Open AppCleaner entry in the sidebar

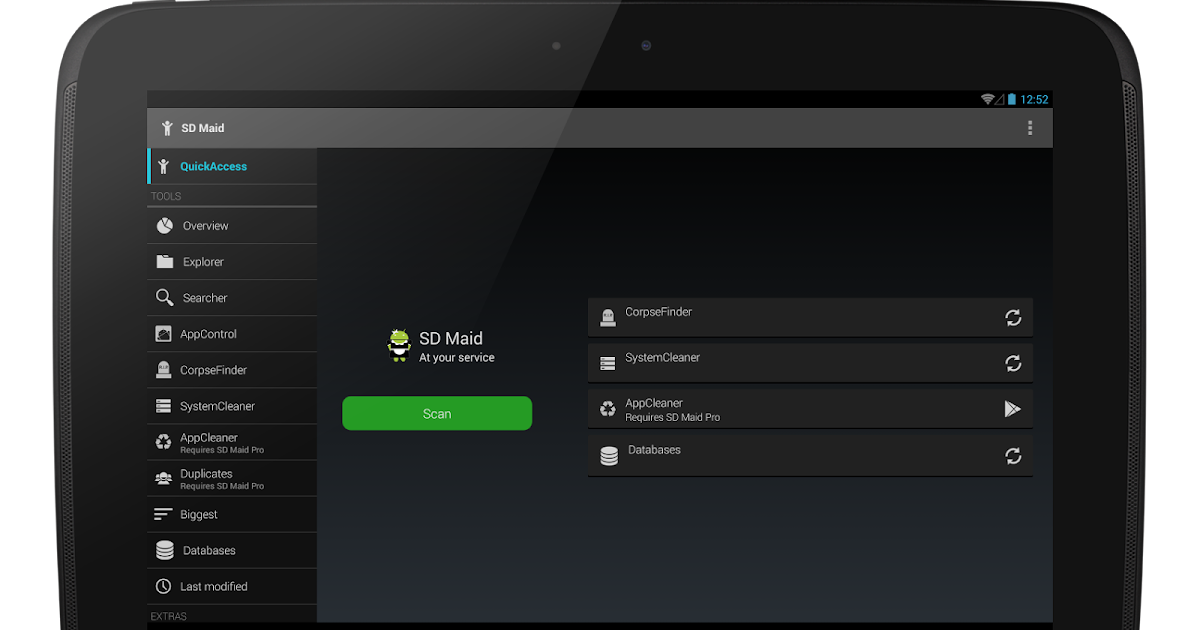[x=232, y=442]
